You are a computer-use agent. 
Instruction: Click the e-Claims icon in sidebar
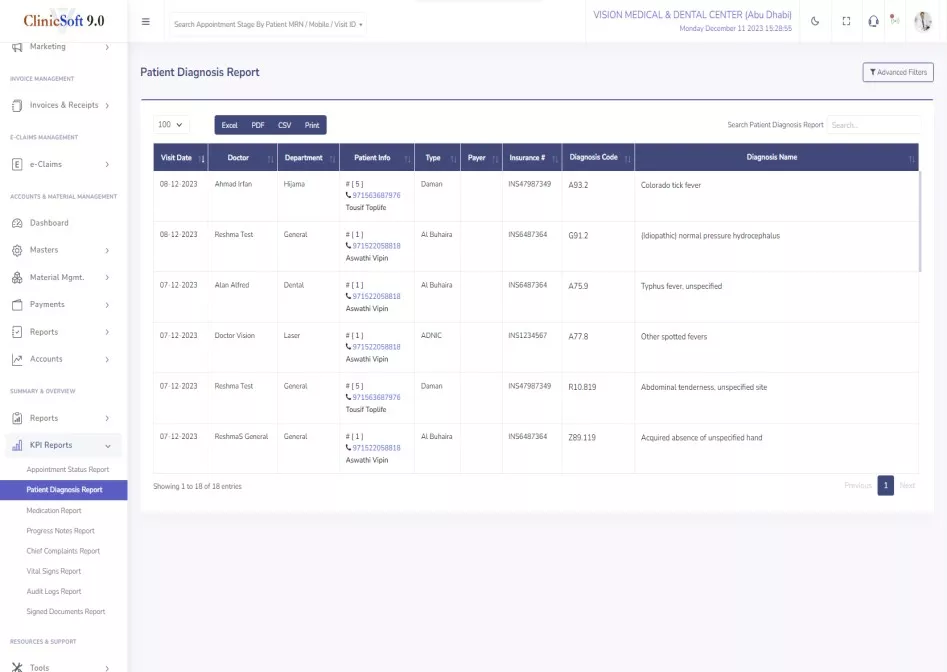pyautogui.click(x=17, y=164)
